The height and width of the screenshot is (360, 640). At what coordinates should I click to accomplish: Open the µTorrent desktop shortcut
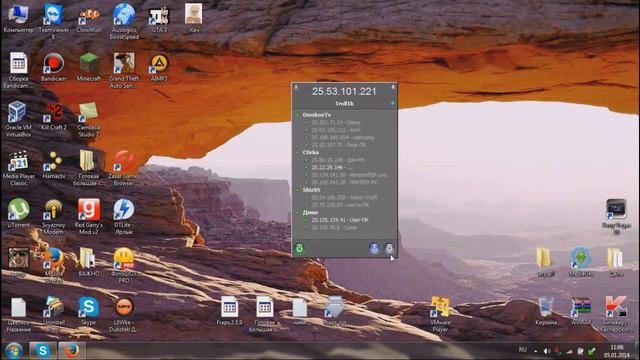tap(18, 213)
